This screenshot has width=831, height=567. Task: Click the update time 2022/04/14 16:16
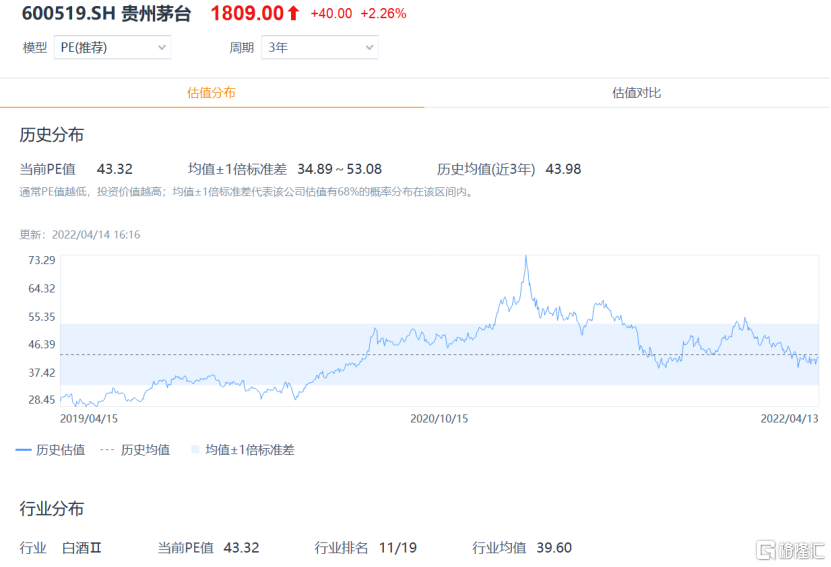[x=96, y=235]
